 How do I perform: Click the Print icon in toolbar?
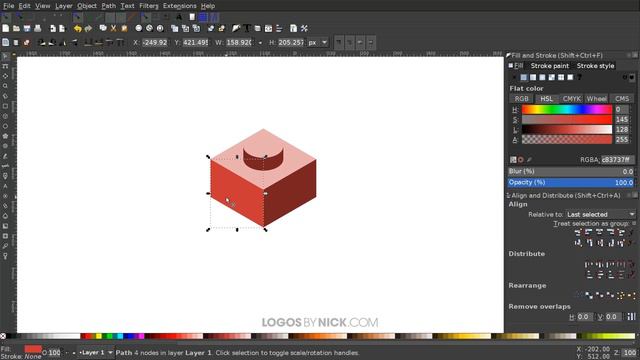38,28
